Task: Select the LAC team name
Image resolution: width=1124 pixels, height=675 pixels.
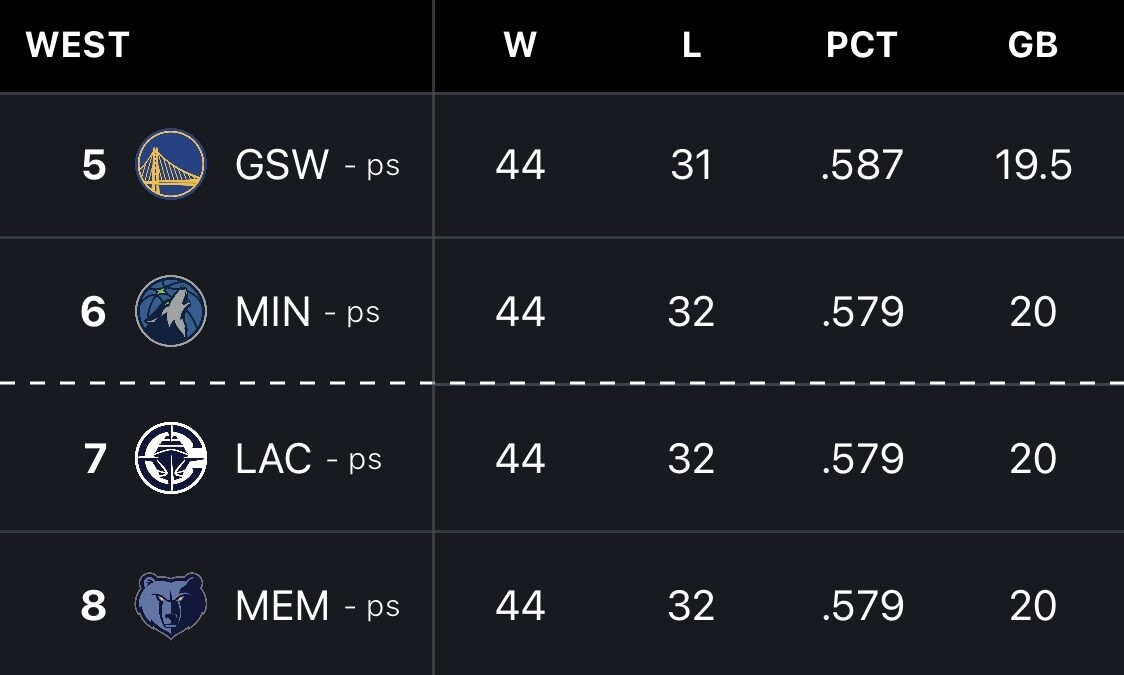Action: (273, 459)
